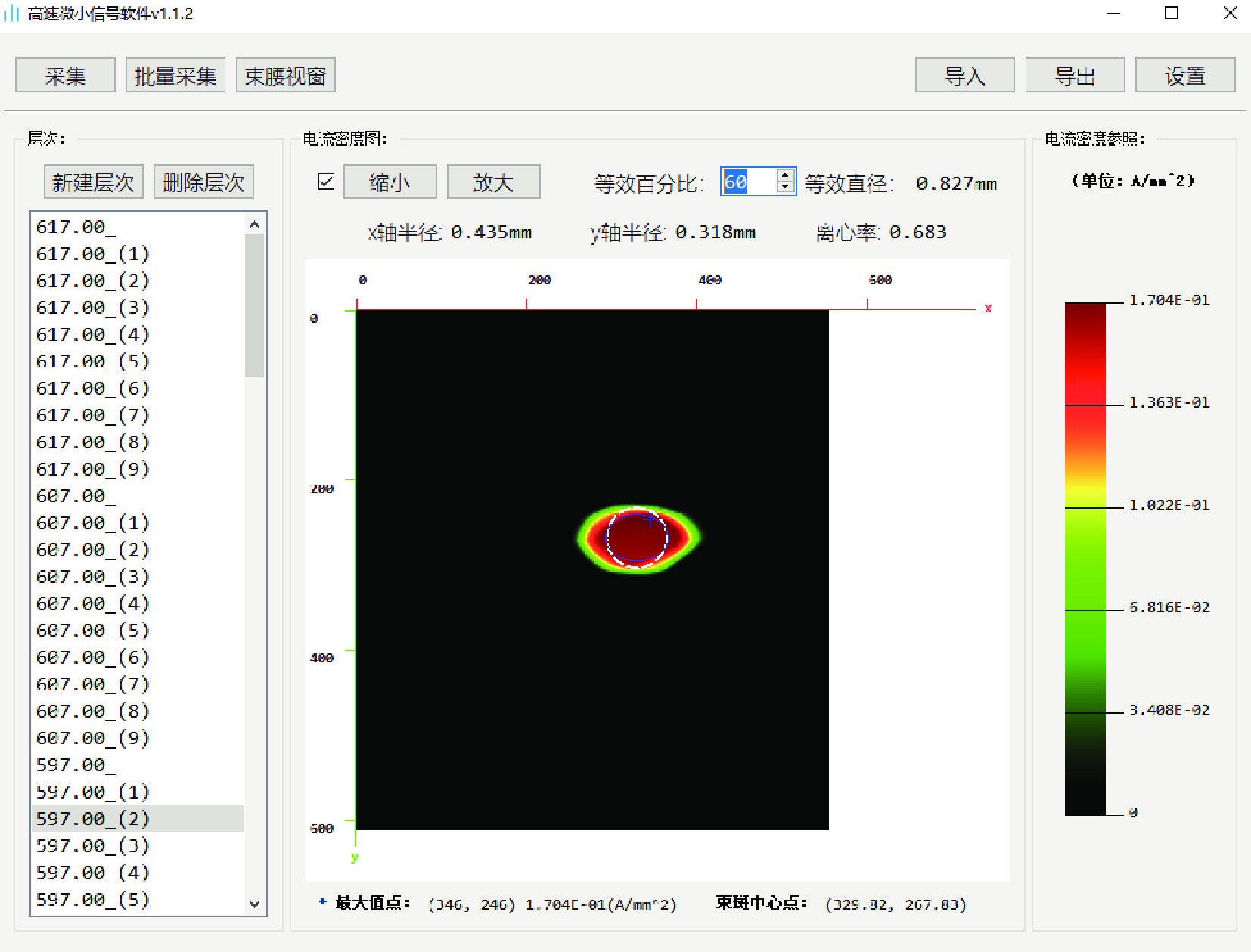Select layer 607.00_(3)
The width and height of the screenshot is (1251, 952).
point(138,576)
